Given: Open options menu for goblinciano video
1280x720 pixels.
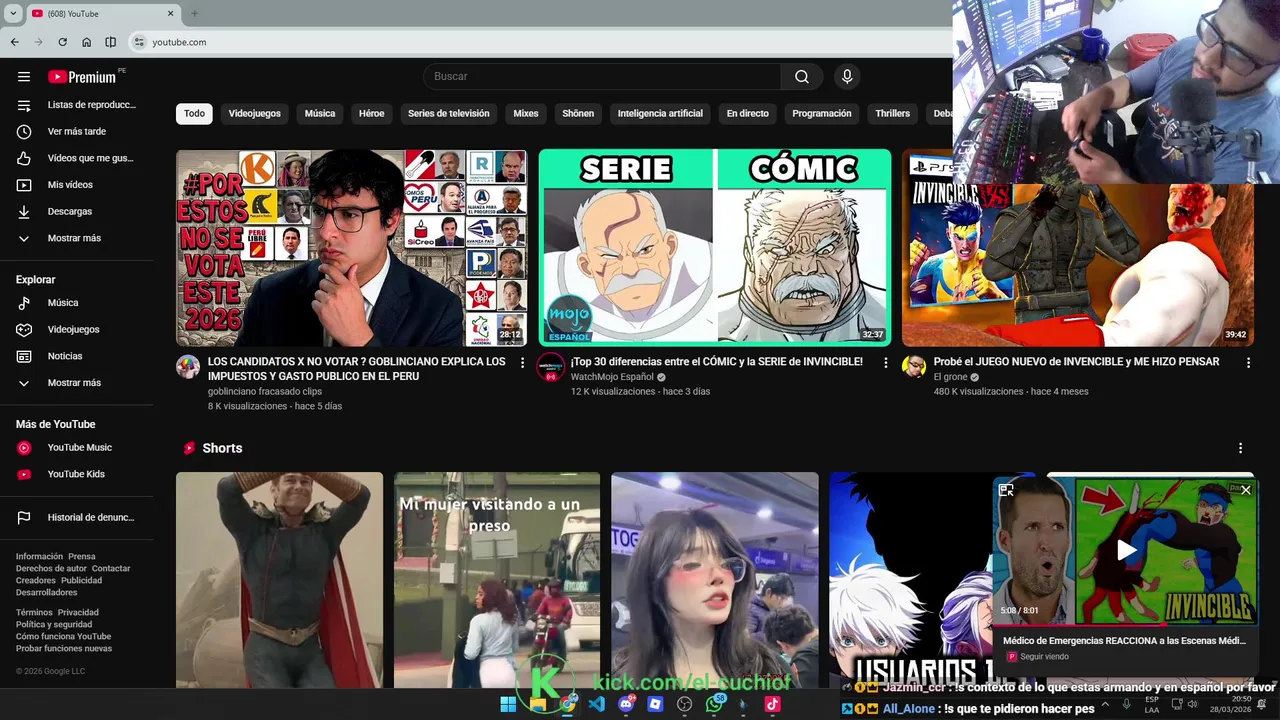Looking at the screenshot, I should [x=522, y=363].
